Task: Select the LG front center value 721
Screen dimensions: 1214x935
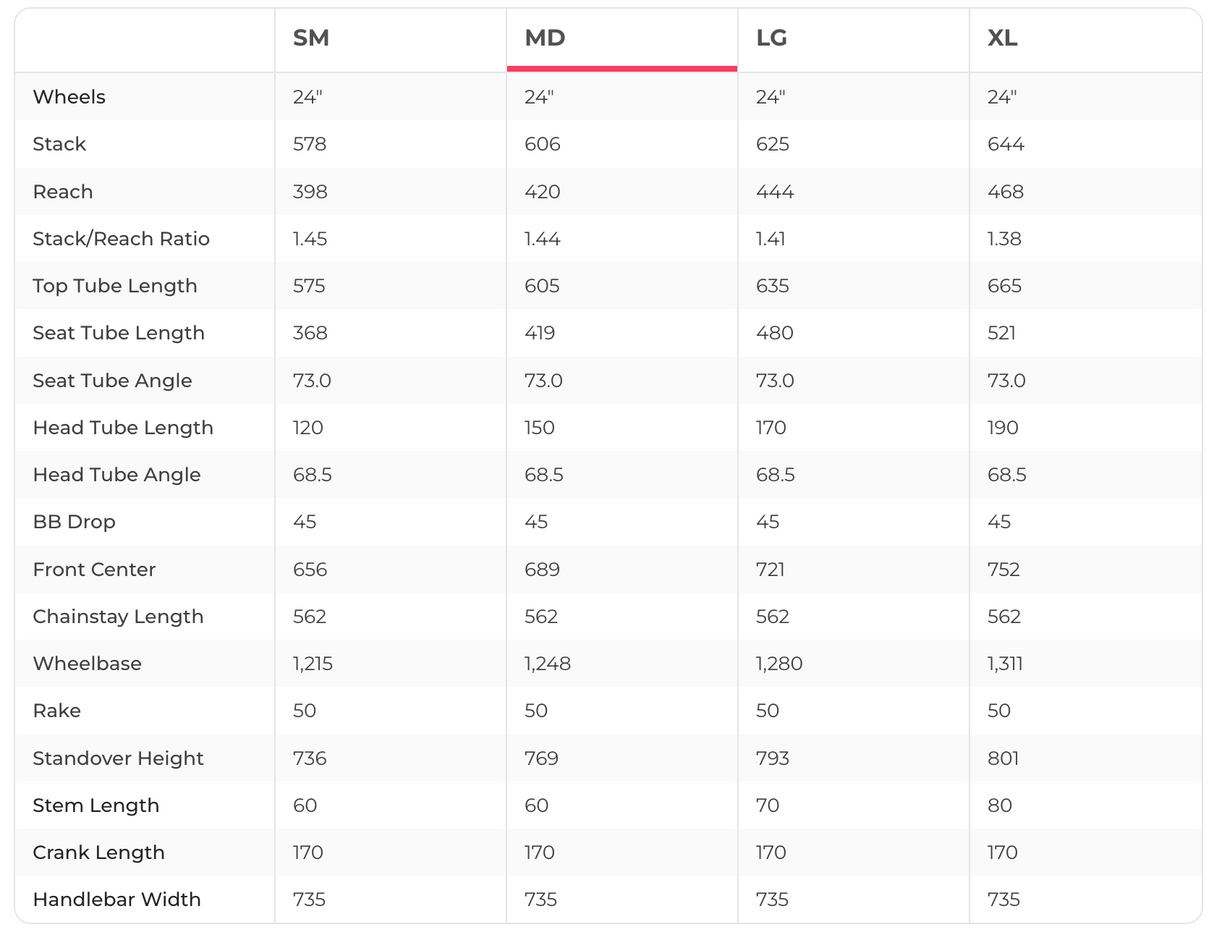Action: (770, 570)
